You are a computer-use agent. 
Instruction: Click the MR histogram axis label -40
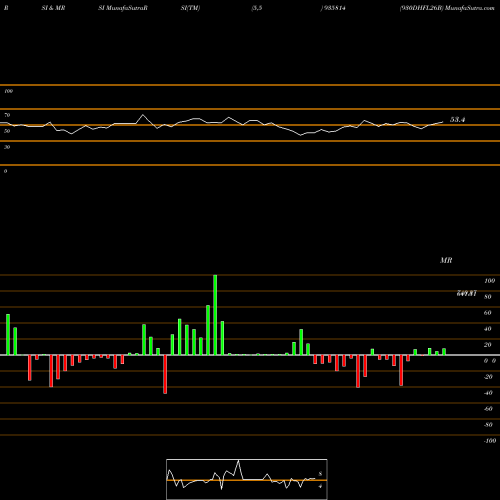pyautogui.click(x=488, y=393)
